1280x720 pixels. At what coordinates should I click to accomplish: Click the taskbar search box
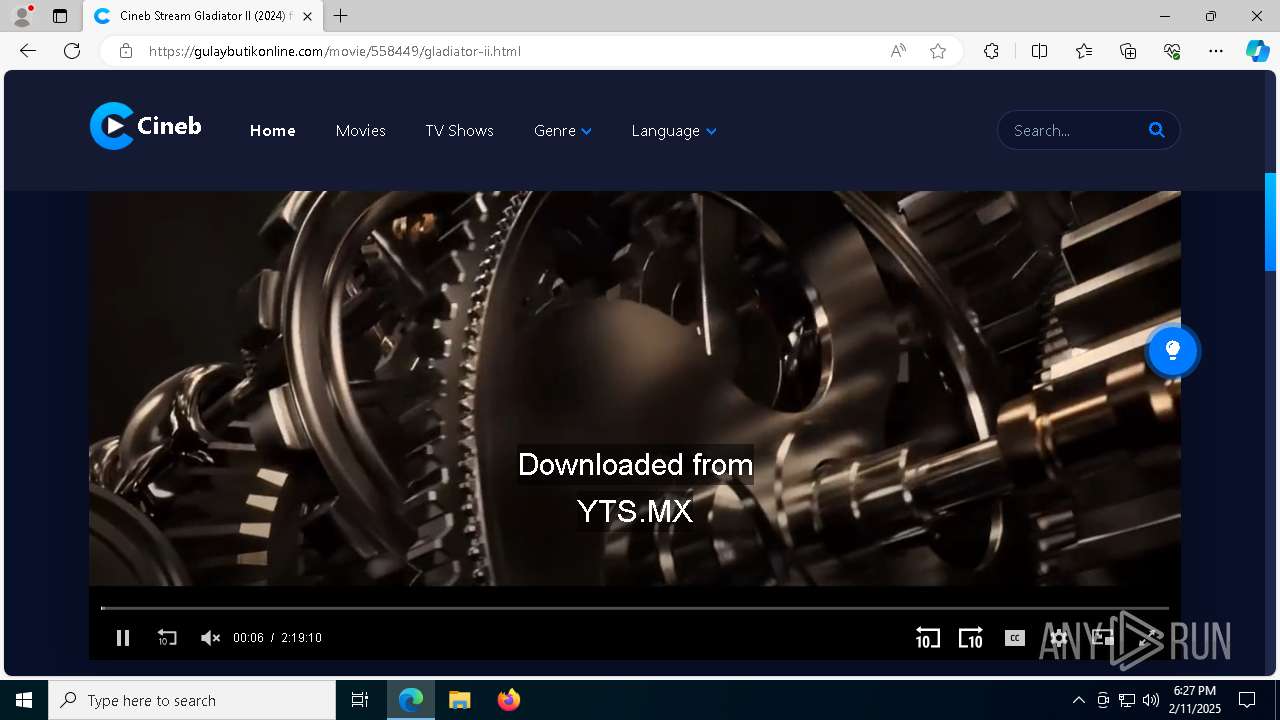click(x=192, y=700)
